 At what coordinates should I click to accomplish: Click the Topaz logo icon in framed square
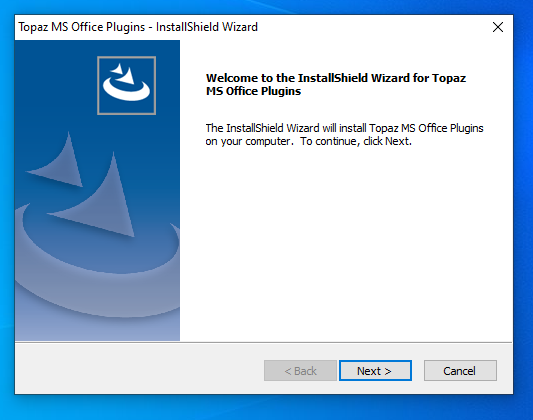pos(126,85)
